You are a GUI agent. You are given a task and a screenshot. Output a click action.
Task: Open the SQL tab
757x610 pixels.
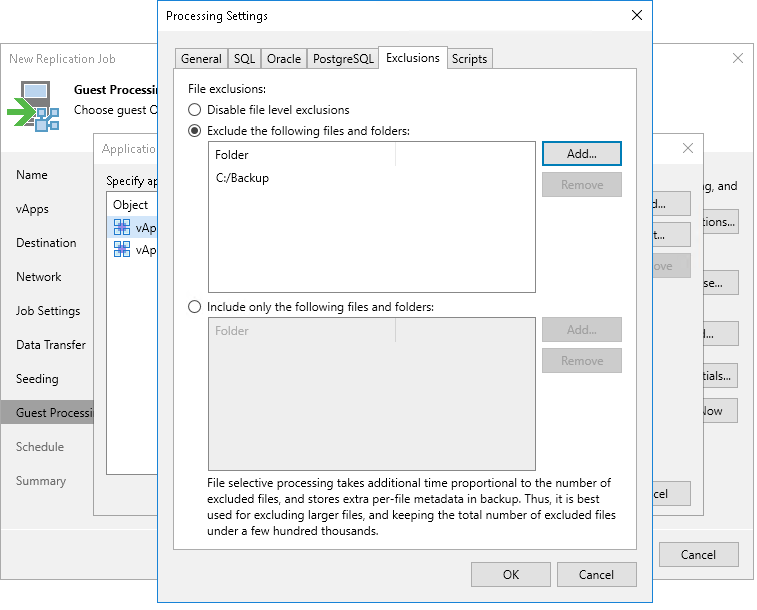(244, 59)
